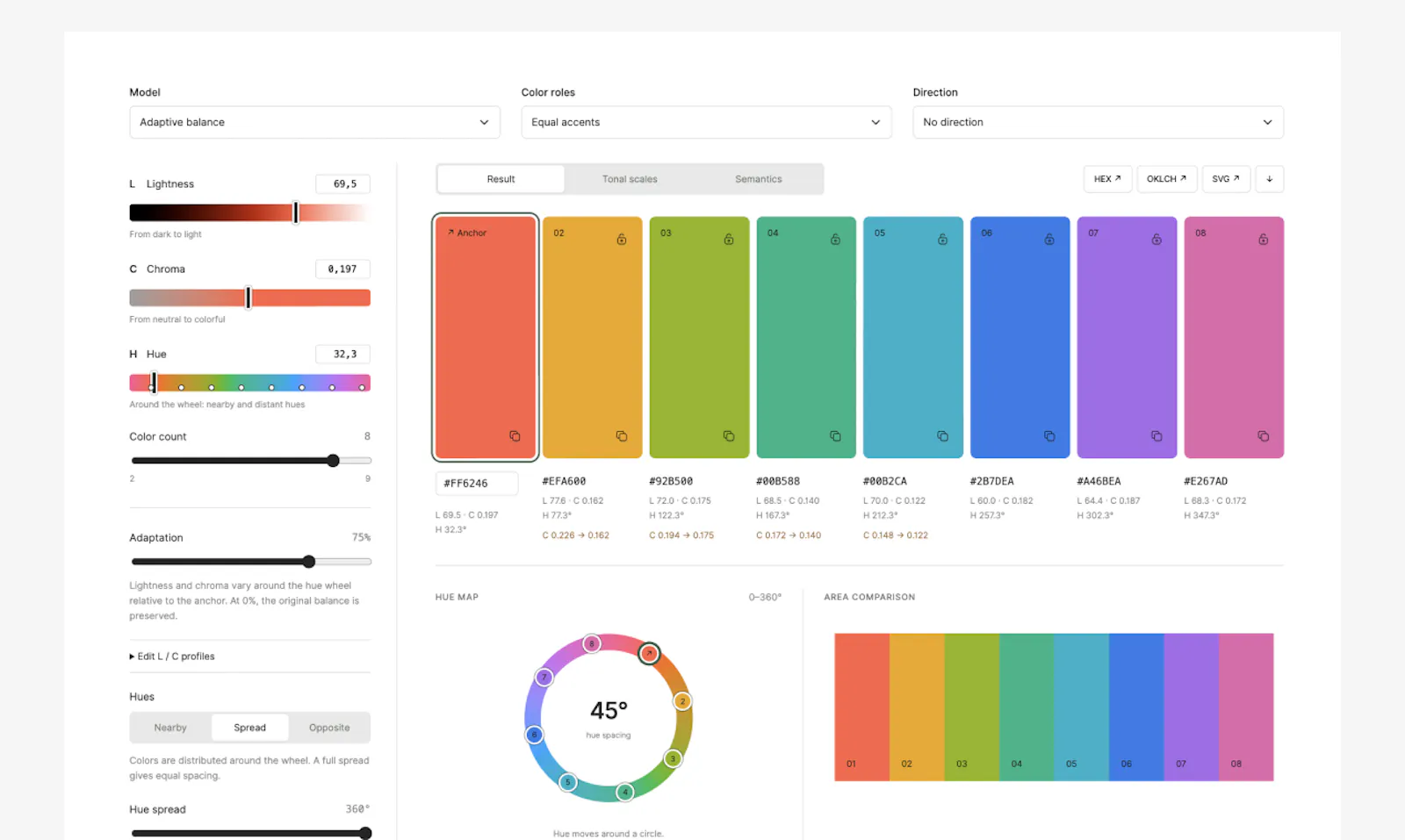Viewport: 1405px width, 840px height.
Task: Click the #FF6246 hex input field
Action: [477, 484]
